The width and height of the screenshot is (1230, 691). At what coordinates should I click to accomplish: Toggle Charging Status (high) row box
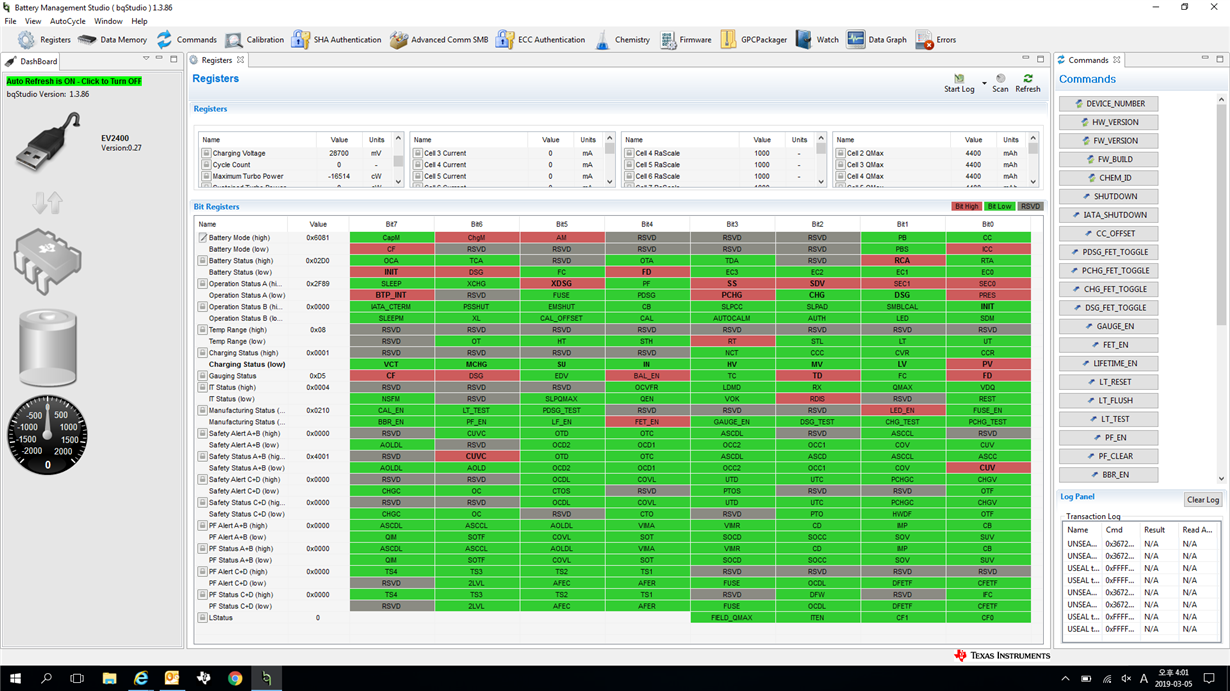[202, 353]
